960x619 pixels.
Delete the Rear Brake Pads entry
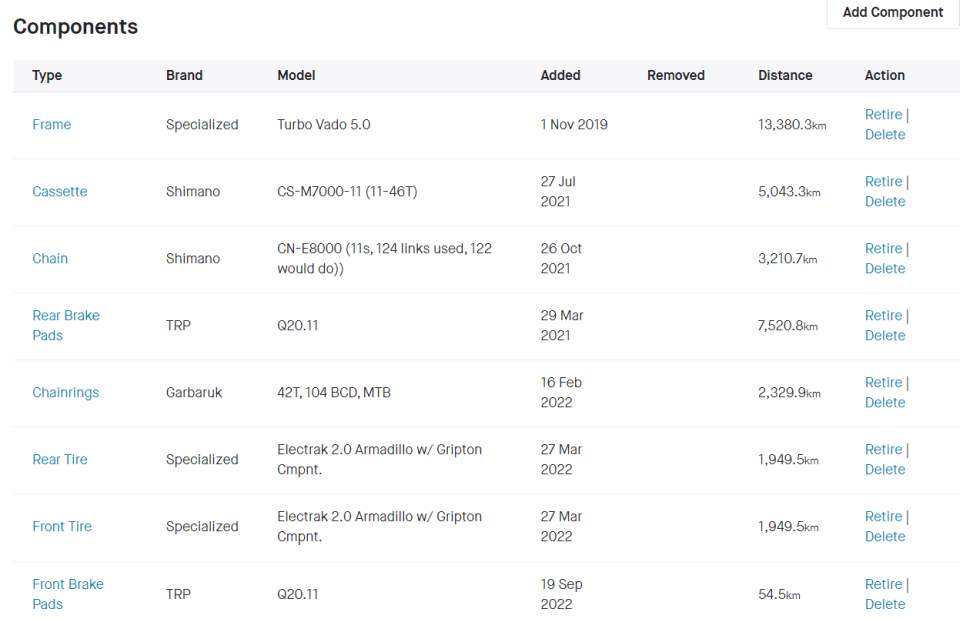(885, 336)
